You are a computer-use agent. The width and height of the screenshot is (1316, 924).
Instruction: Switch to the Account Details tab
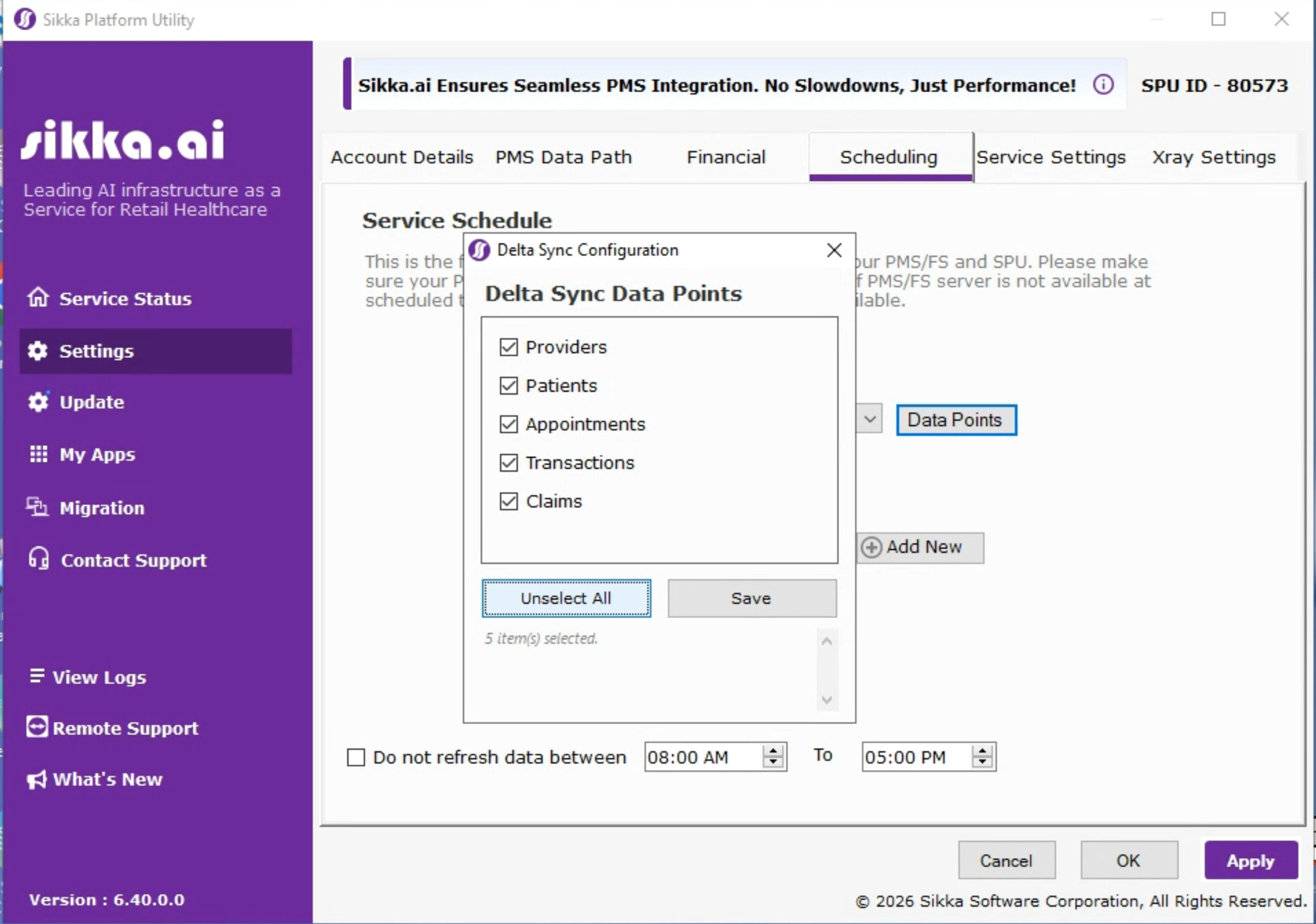click(x=402, y=157)
